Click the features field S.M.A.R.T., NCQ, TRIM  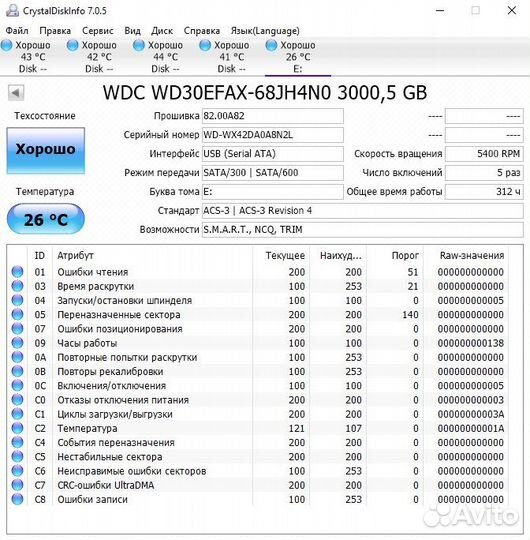coord(362,230)
